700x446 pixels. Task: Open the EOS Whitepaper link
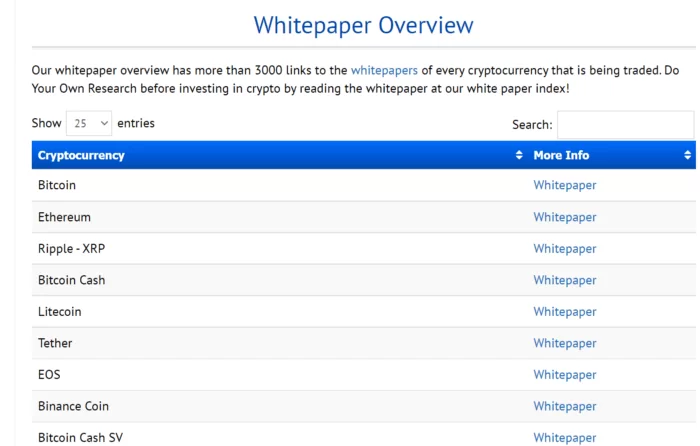pos(564,374)
